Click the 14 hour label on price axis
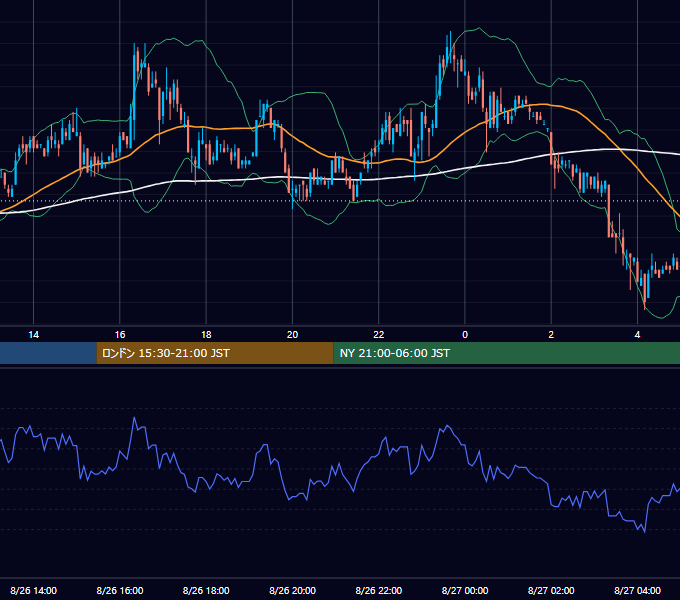 (33, 335)
